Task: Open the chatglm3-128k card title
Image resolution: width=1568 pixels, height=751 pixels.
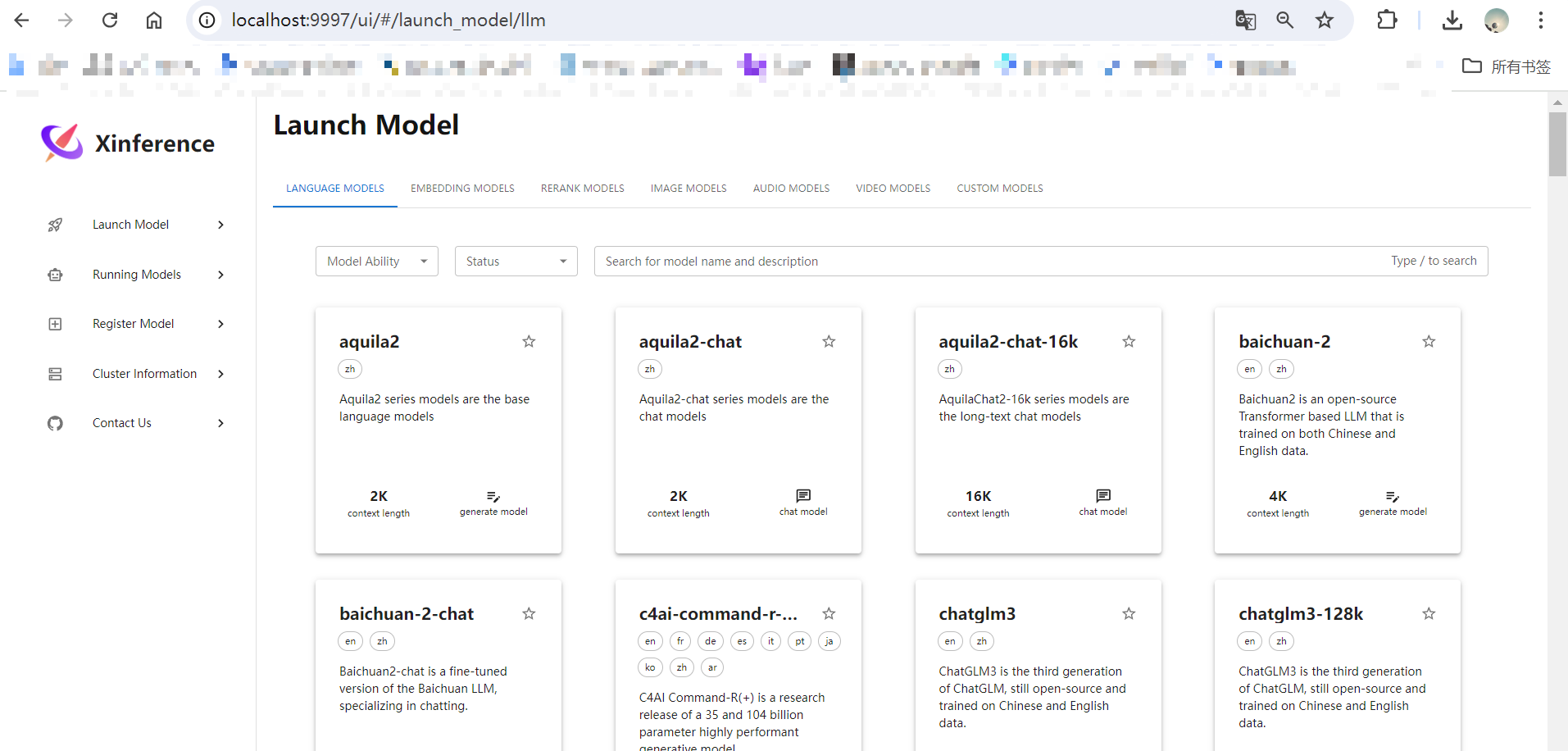Action: 1301,614
